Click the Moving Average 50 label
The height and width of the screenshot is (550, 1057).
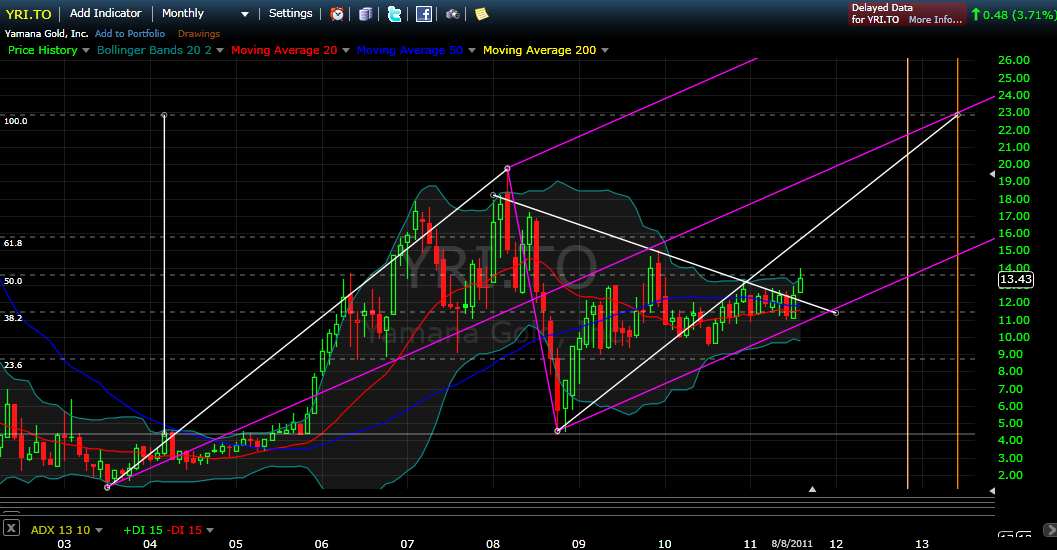pyautogui.click(x=410, y=50)
